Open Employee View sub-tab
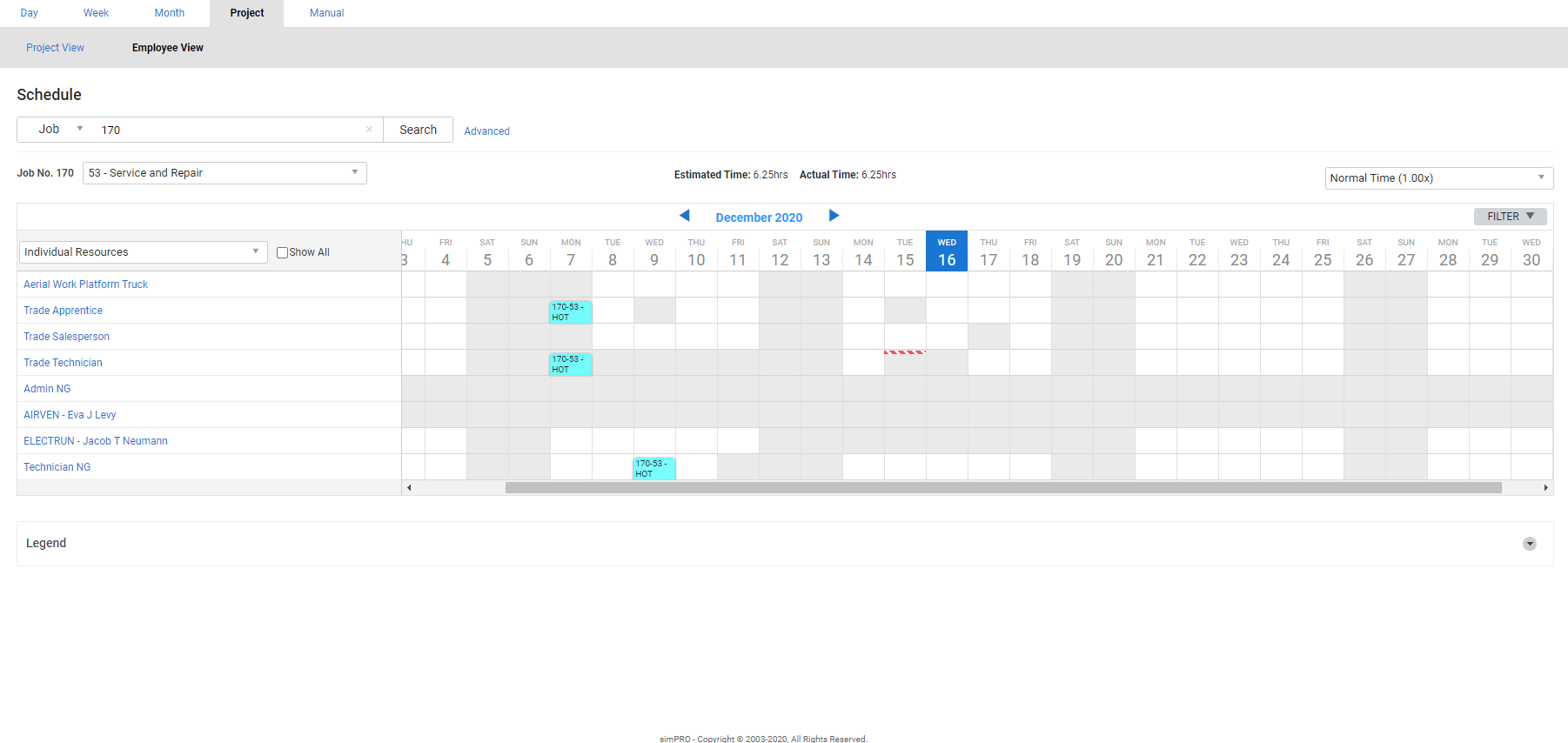The height and width of the screenshot is (743, 1568). coord(168,48)
